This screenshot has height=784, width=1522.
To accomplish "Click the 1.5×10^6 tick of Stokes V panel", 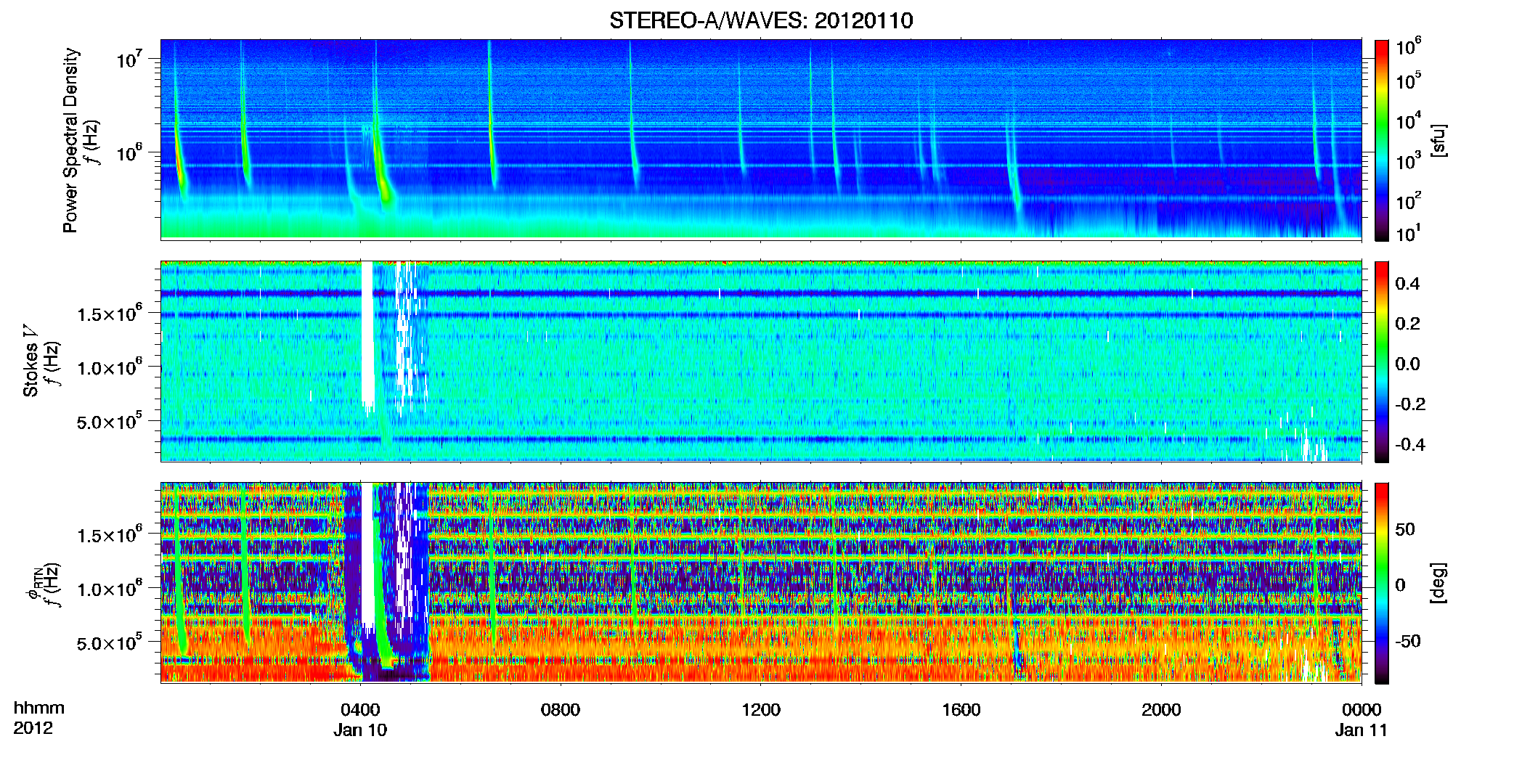I will pos(110,313).
